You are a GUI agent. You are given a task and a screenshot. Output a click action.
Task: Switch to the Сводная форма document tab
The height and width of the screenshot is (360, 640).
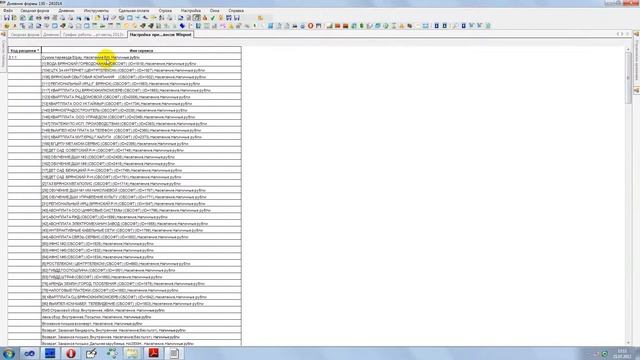pos(25,35)
